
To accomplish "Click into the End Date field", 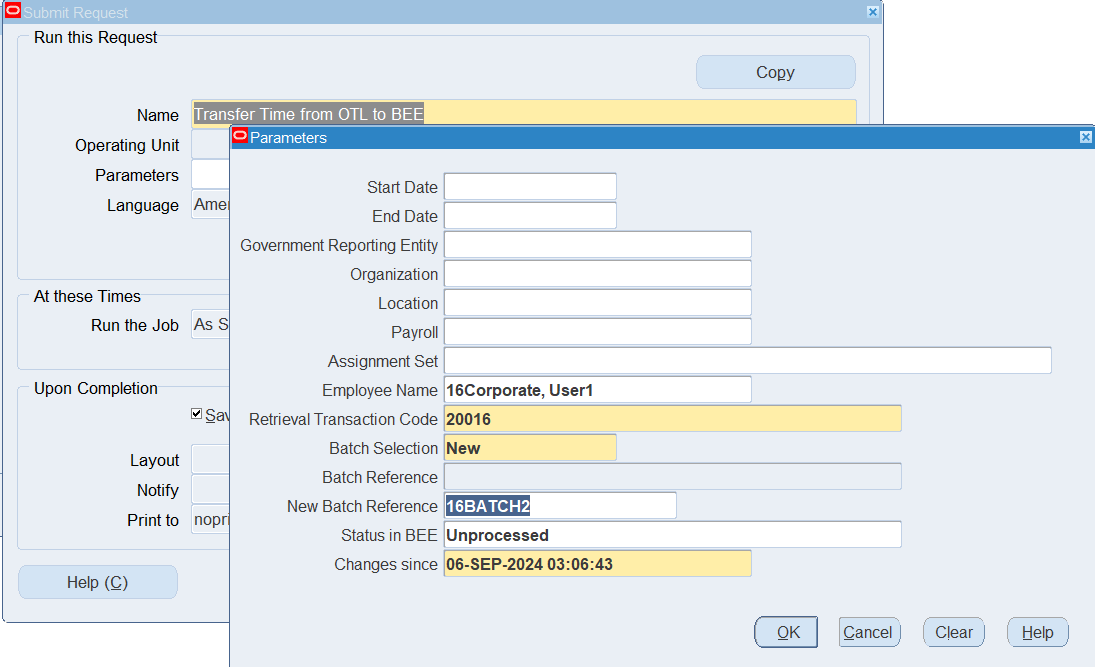I will [530, 216].
